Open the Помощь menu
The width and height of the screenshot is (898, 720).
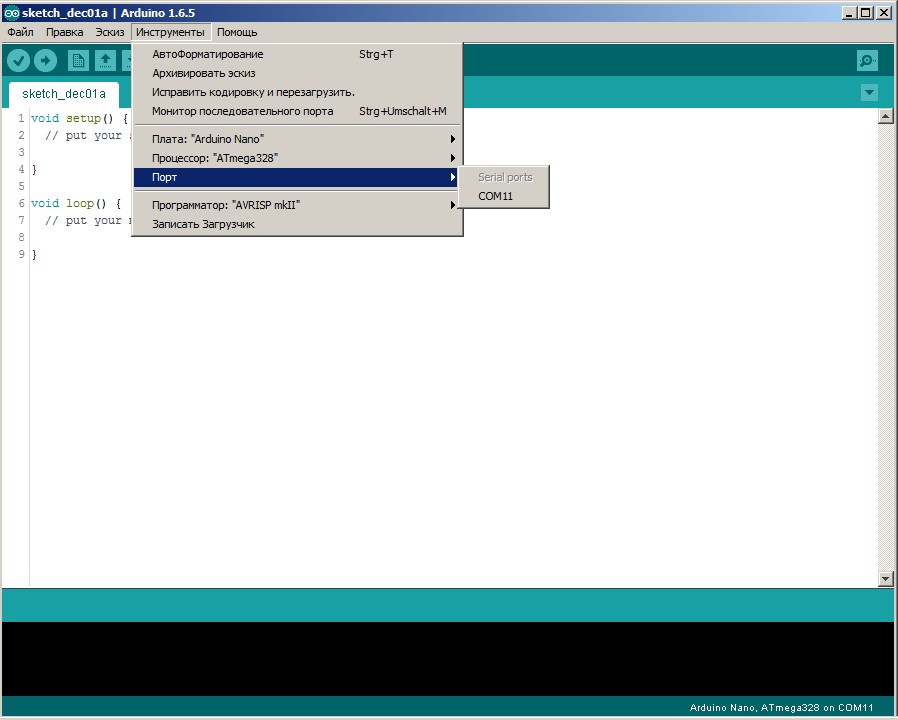(237, 32)
